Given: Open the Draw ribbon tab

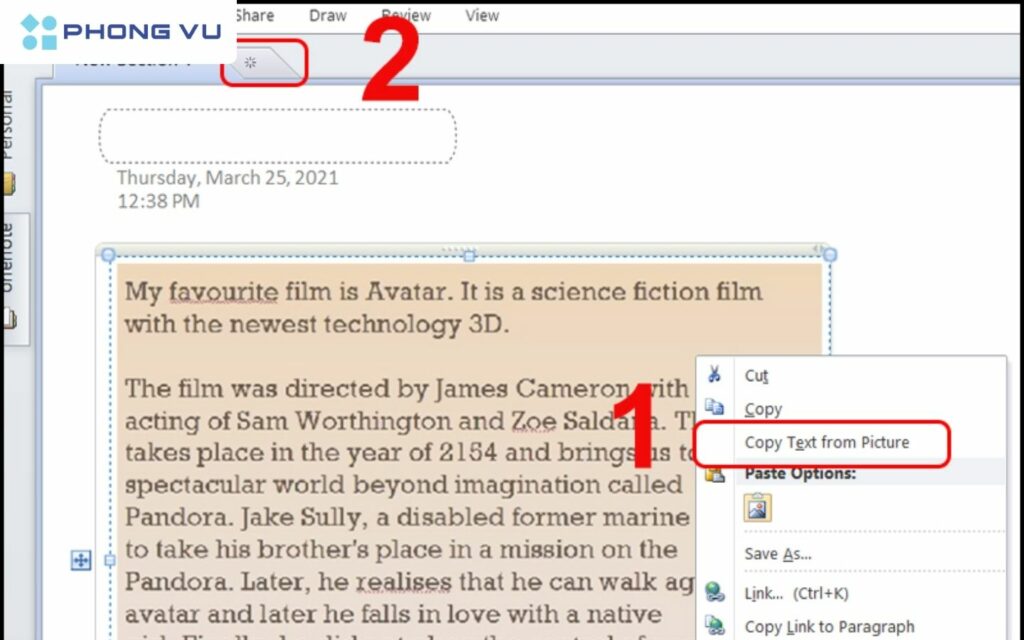Looking at the screenshot, I should coord(328,15).
